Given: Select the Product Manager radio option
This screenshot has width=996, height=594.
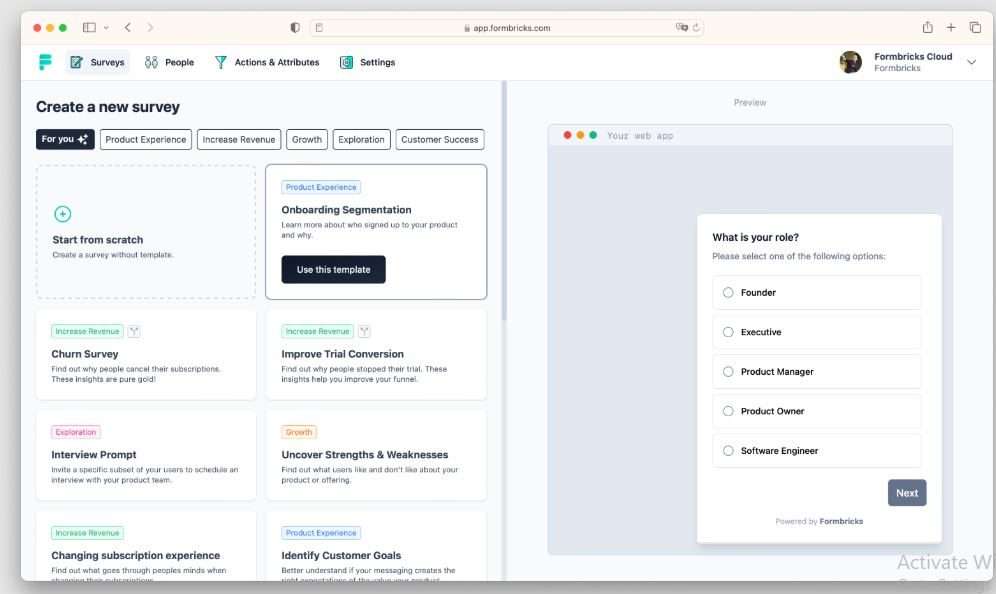Looking at the screenshot, I should (728, 372).
